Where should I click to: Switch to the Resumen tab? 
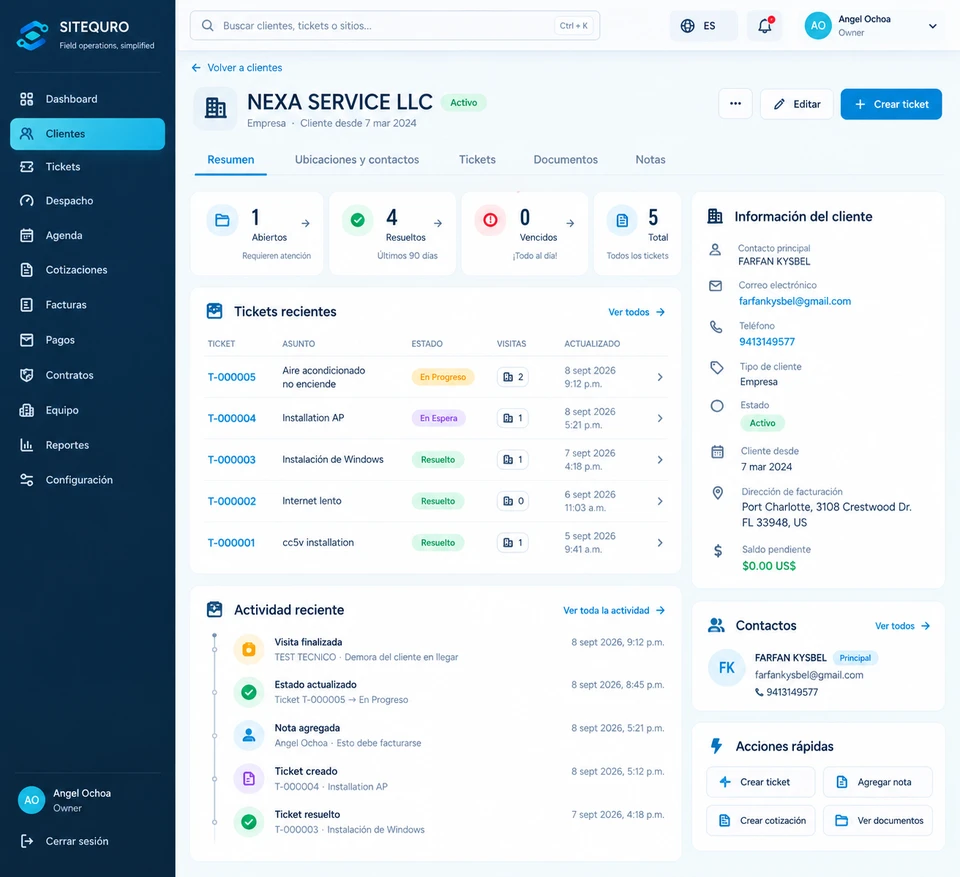(x=231, y=159)
